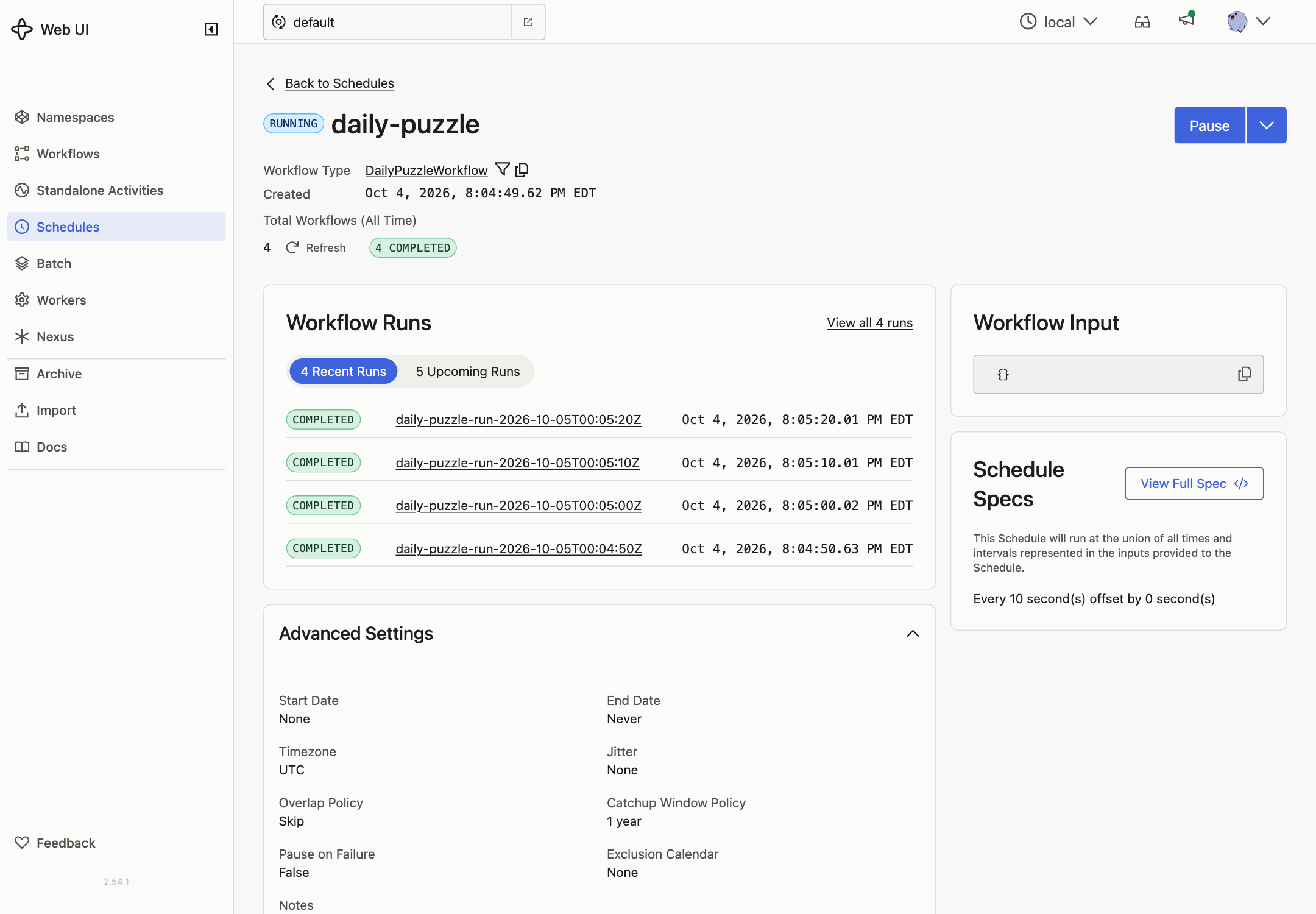This screenshot has height=914, width=1316.
Task: Open Import page
Action: [116, 410]
